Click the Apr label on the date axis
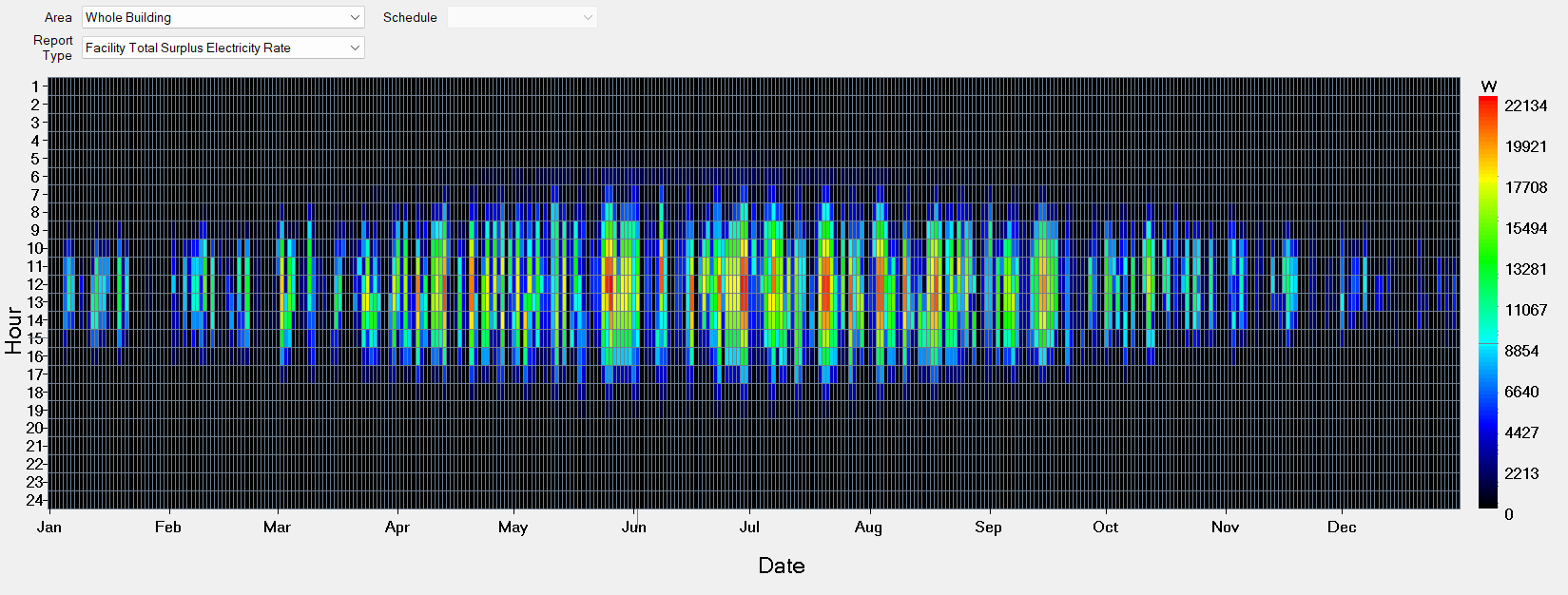 (397, 527)
